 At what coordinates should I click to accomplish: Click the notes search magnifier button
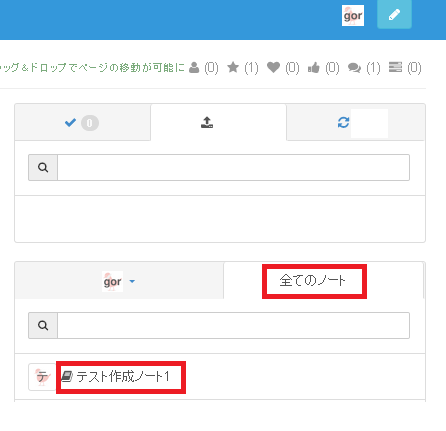(43, 325)
